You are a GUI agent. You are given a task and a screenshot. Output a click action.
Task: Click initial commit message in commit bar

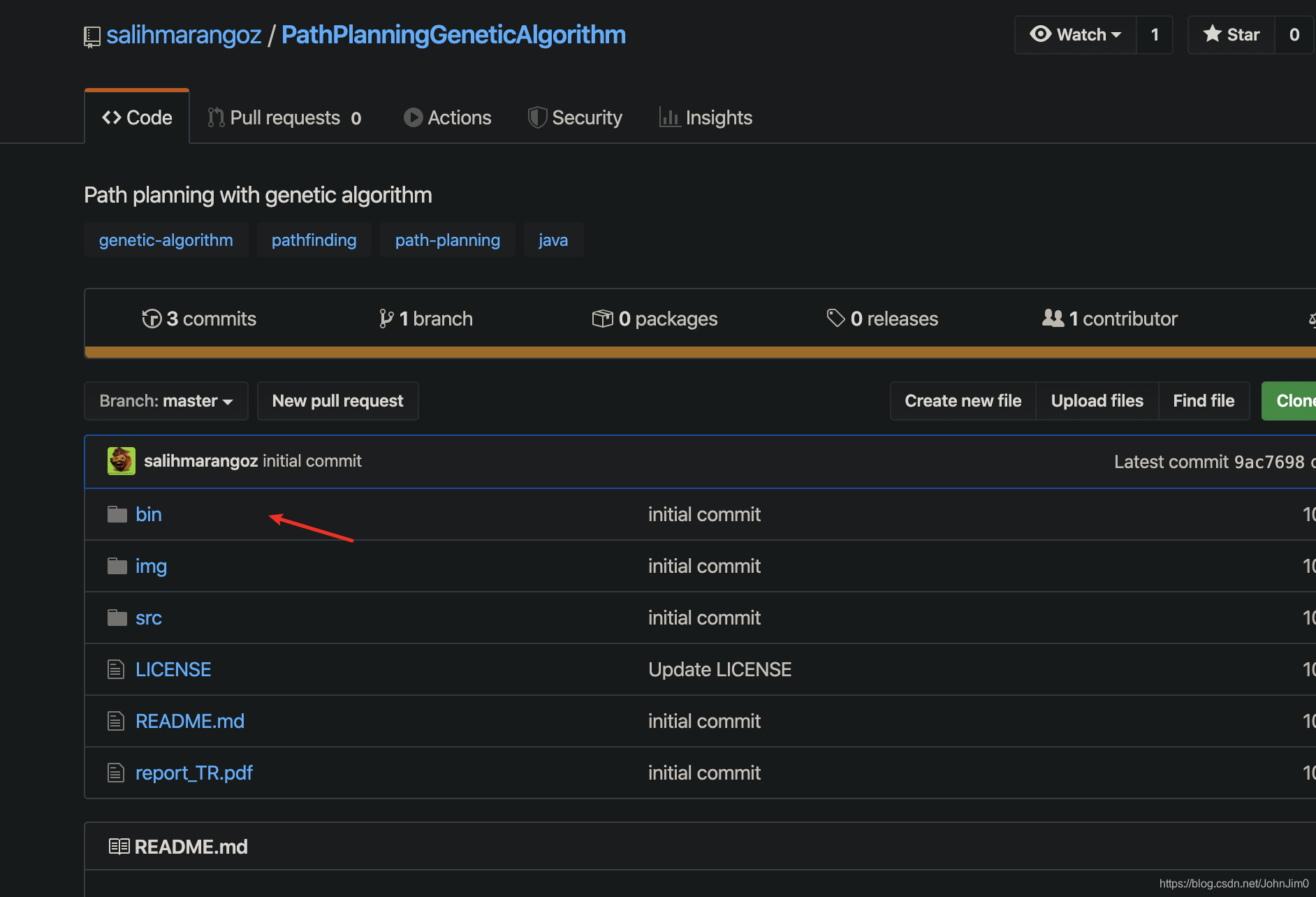tap(312, 461)
